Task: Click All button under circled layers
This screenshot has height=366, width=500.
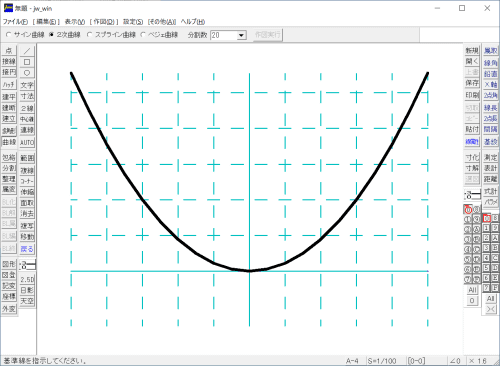Action: click(x=472, y=290)
